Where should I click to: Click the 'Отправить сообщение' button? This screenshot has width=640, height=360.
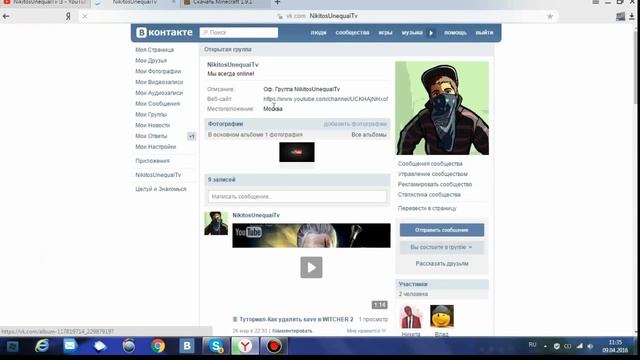(x=442, y=230)
